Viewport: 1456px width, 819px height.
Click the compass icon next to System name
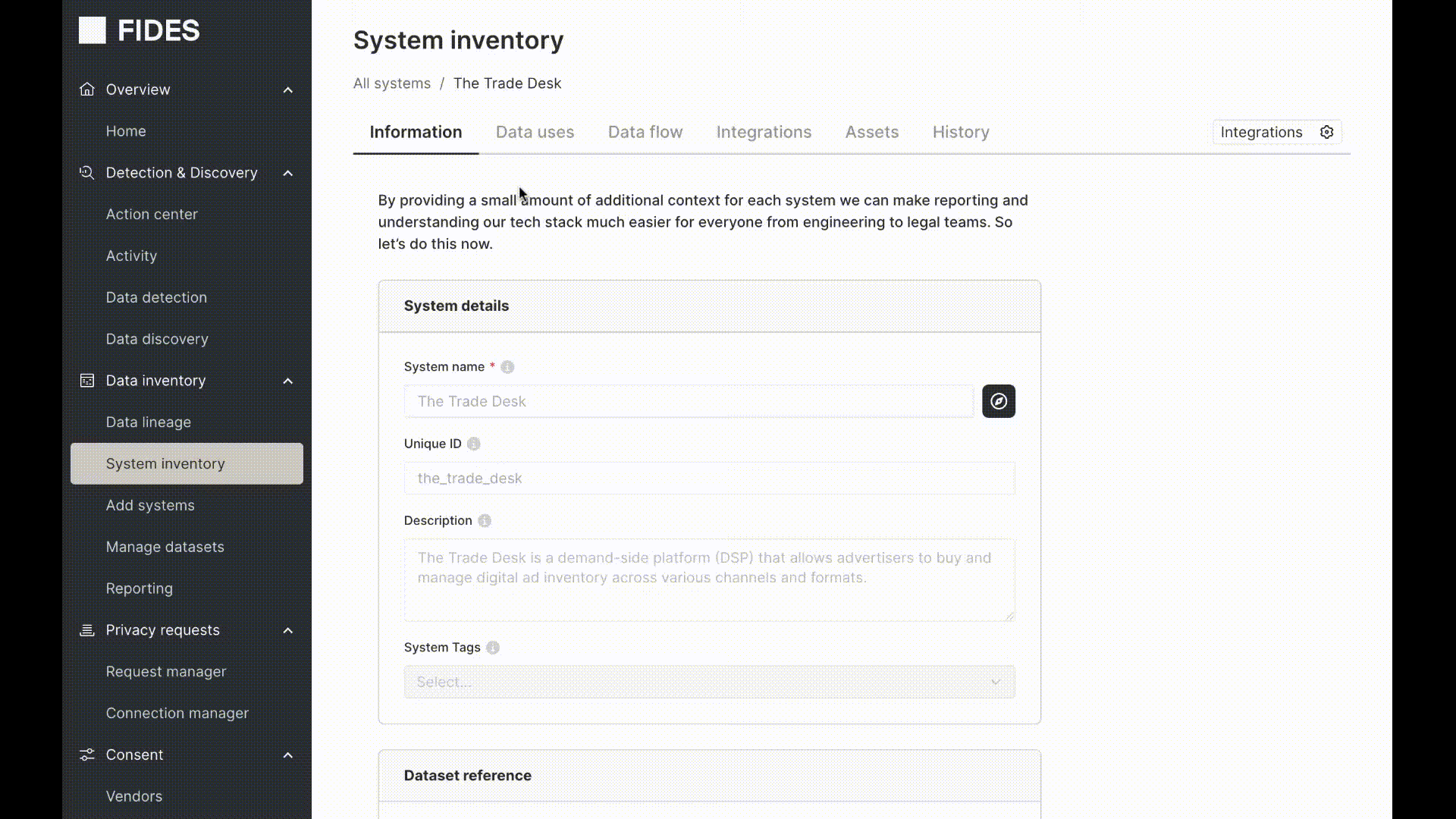click(x=999, y=401)
